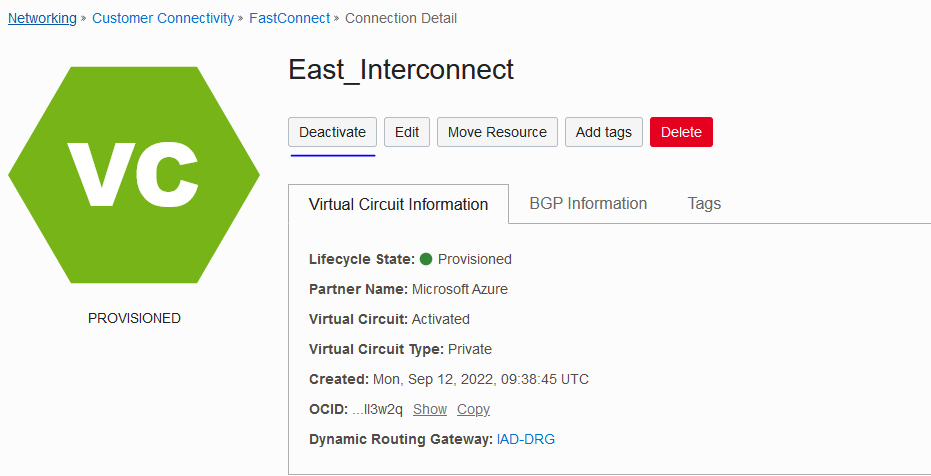Show the full OCID value
The width and height of the screenshot is (931, 476).
pos(430,409)
